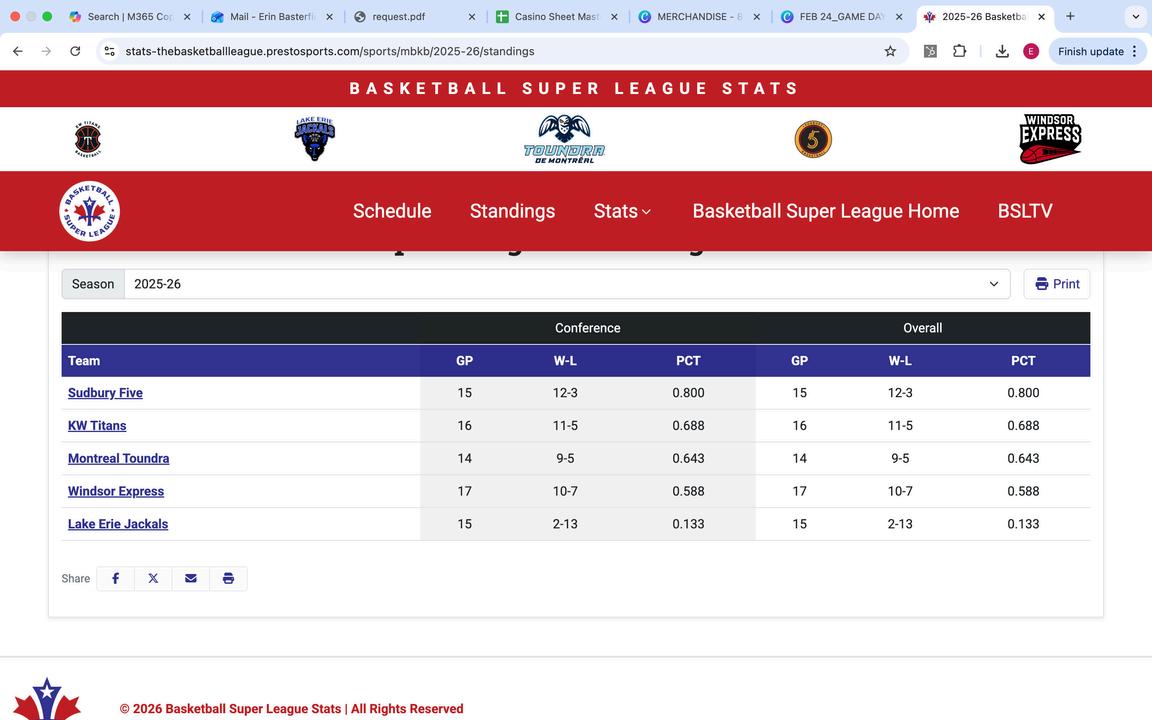The height and width of the screenshot is (720, 1152).
Task: Click the share print icon
Action: pyautogui.click(x=228, y=578)
